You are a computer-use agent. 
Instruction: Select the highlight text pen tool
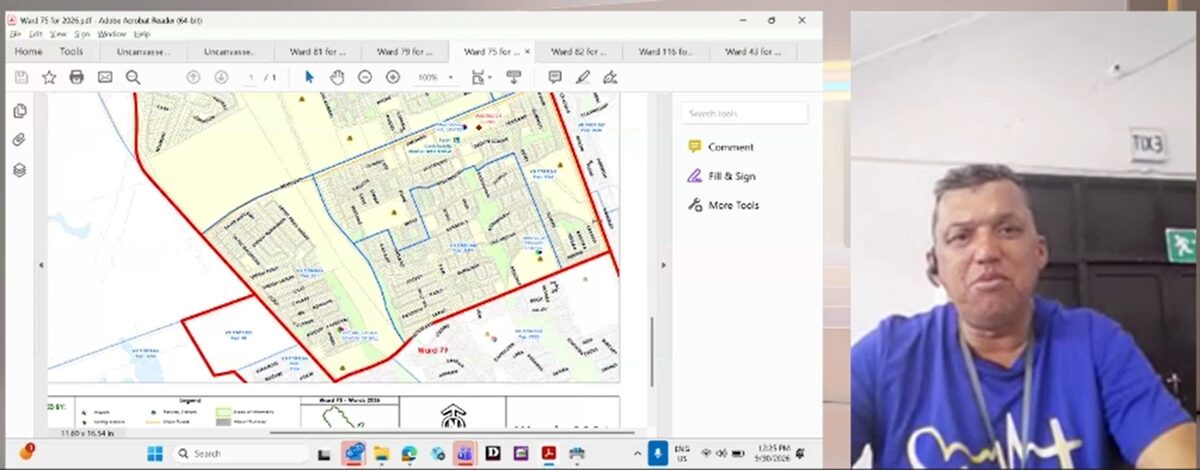pos(582,77)
